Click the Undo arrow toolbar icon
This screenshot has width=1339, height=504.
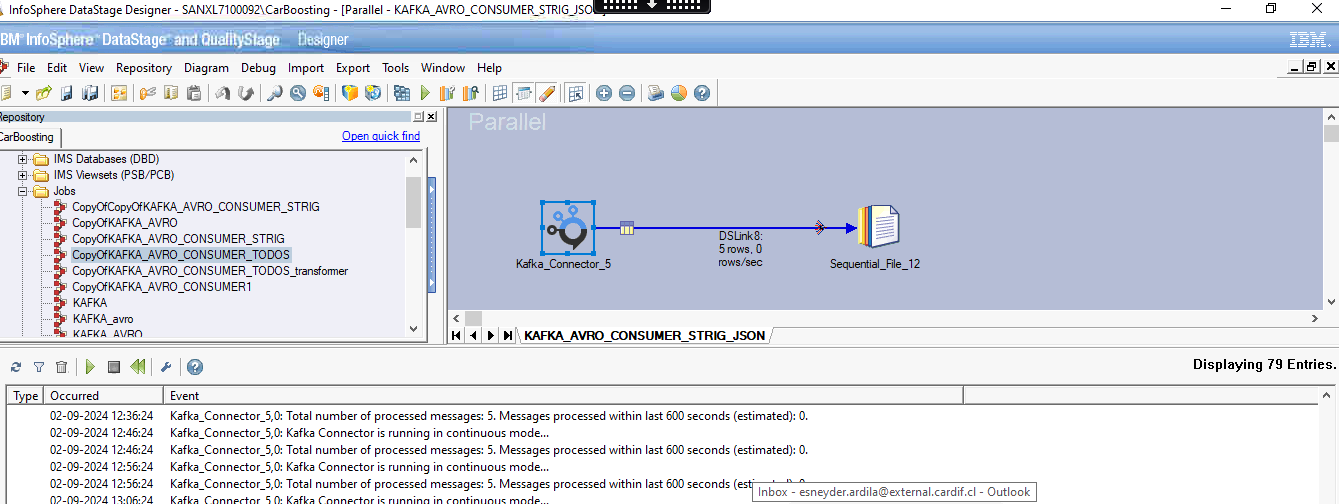[x=223, y=93]
